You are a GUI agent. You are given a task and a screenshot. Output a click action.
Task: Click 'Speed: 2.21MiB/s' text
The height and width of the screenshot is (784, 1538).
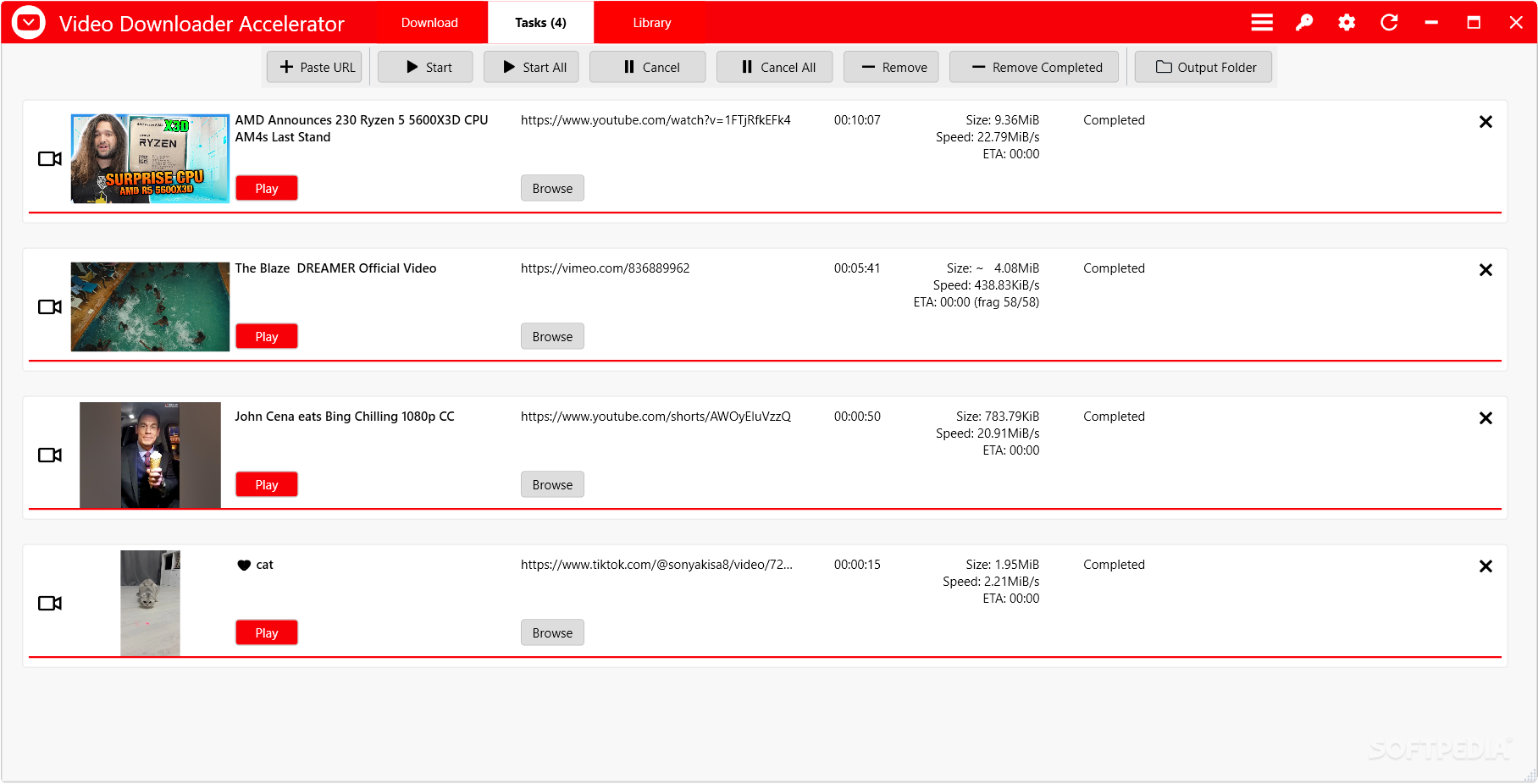point(991,582)
